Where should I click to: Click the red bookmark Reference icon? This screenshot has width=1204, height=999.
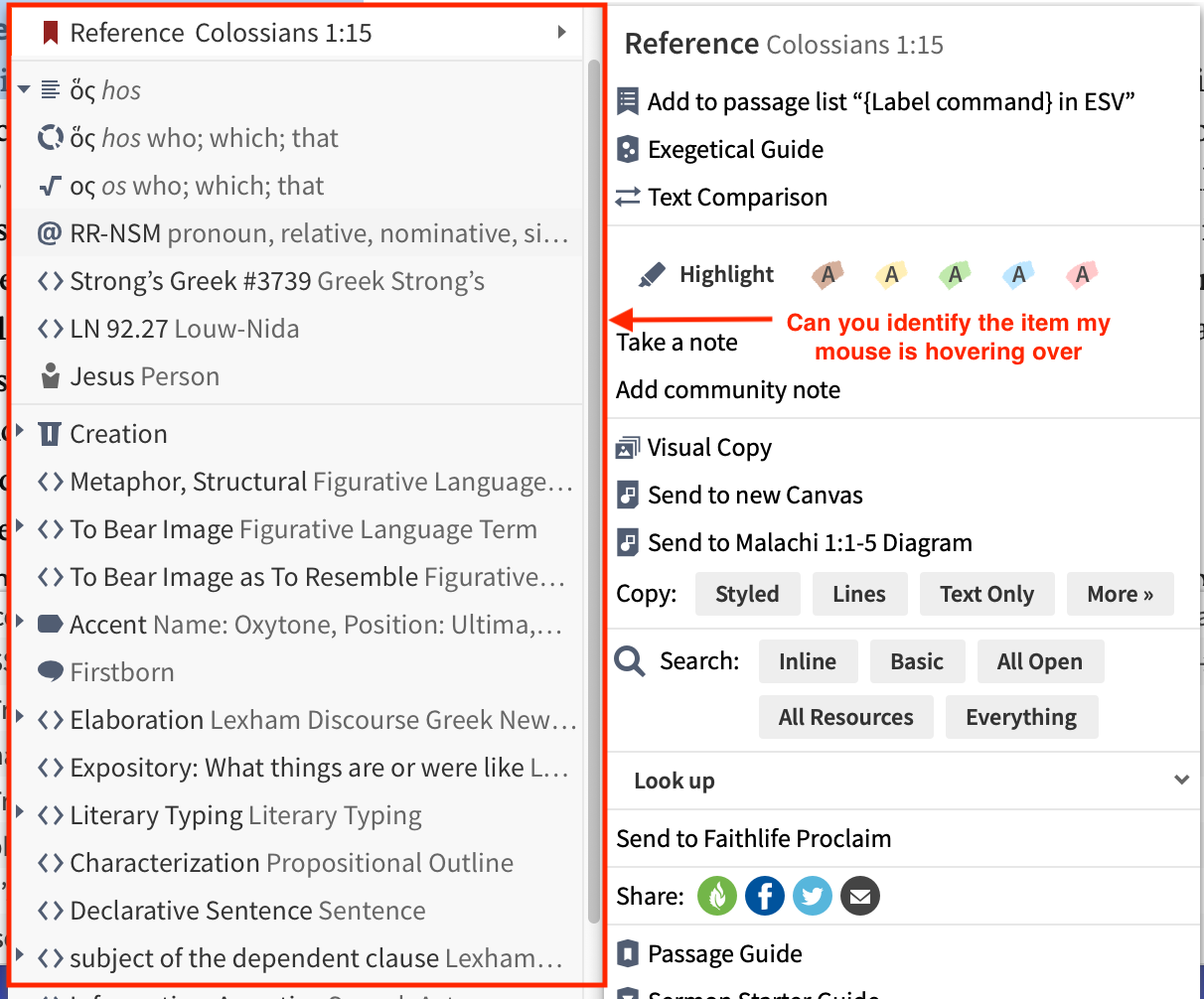[50, 34]
